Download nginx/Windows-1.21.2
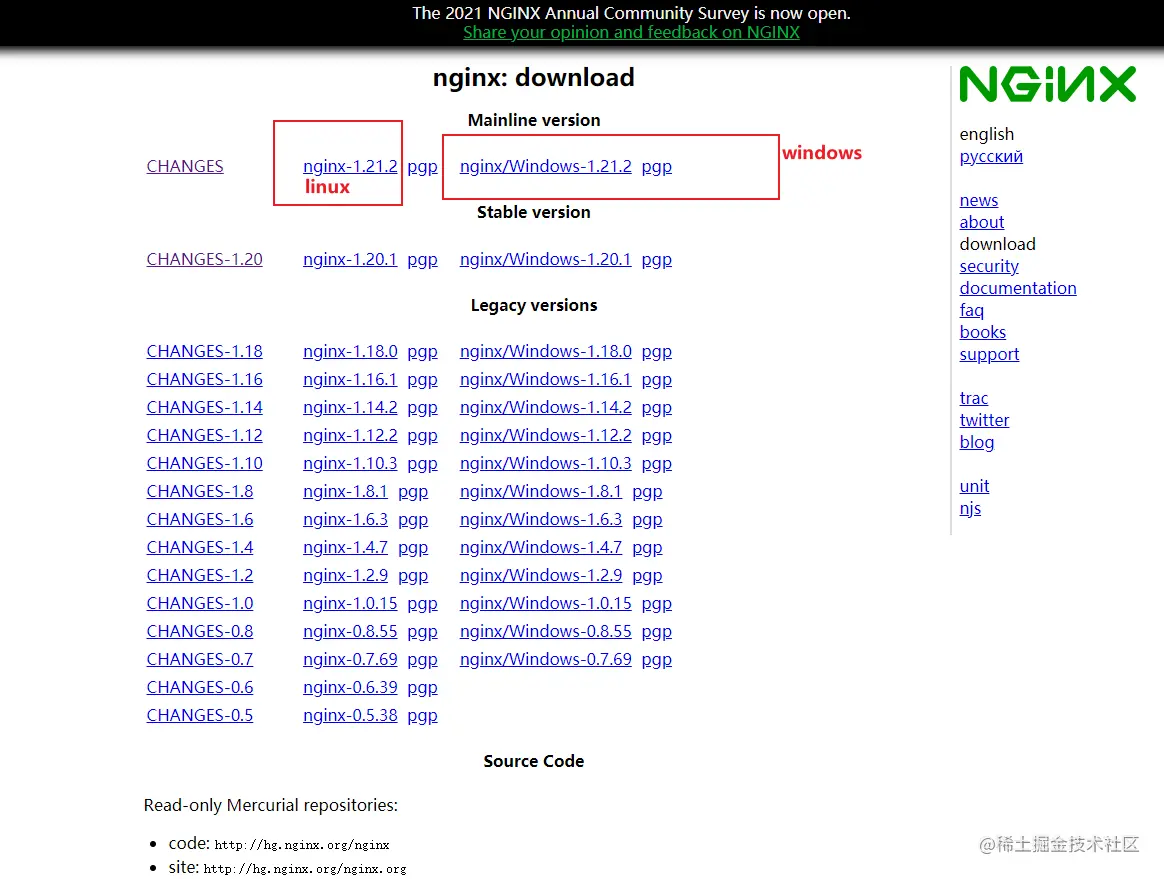The height and width of the screenshot is (879, 1164). (x=546, y=166)
